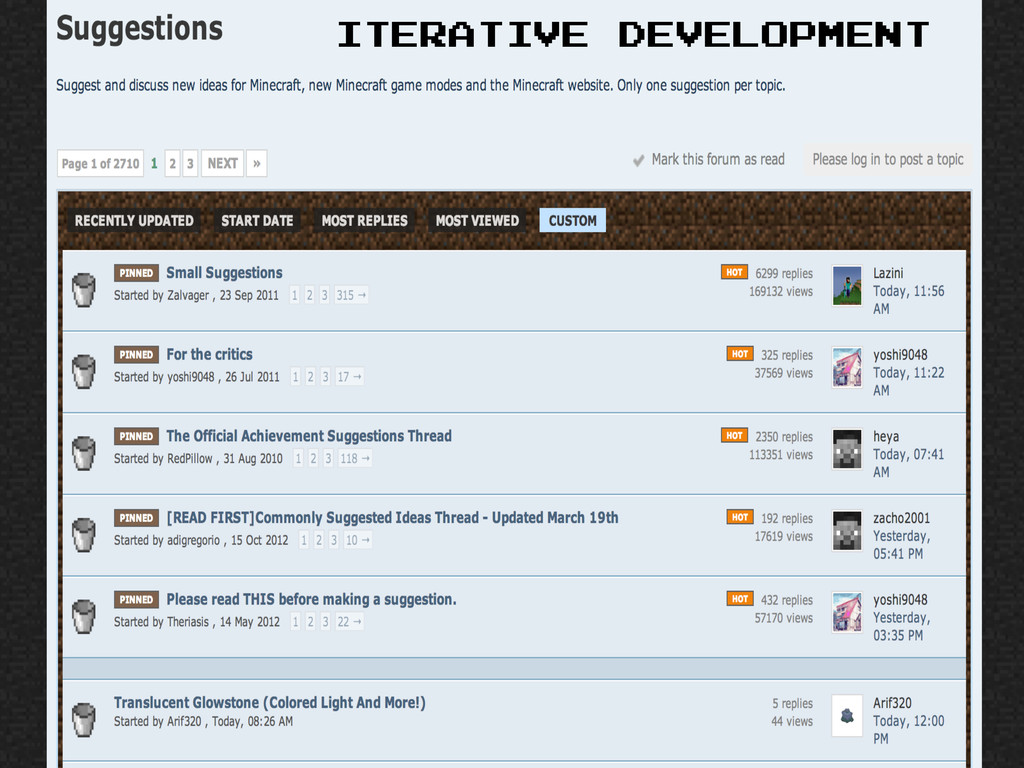Click PINNED badge on Small Suggestions
1024x768 pixels.
click(x=136, y=273)
